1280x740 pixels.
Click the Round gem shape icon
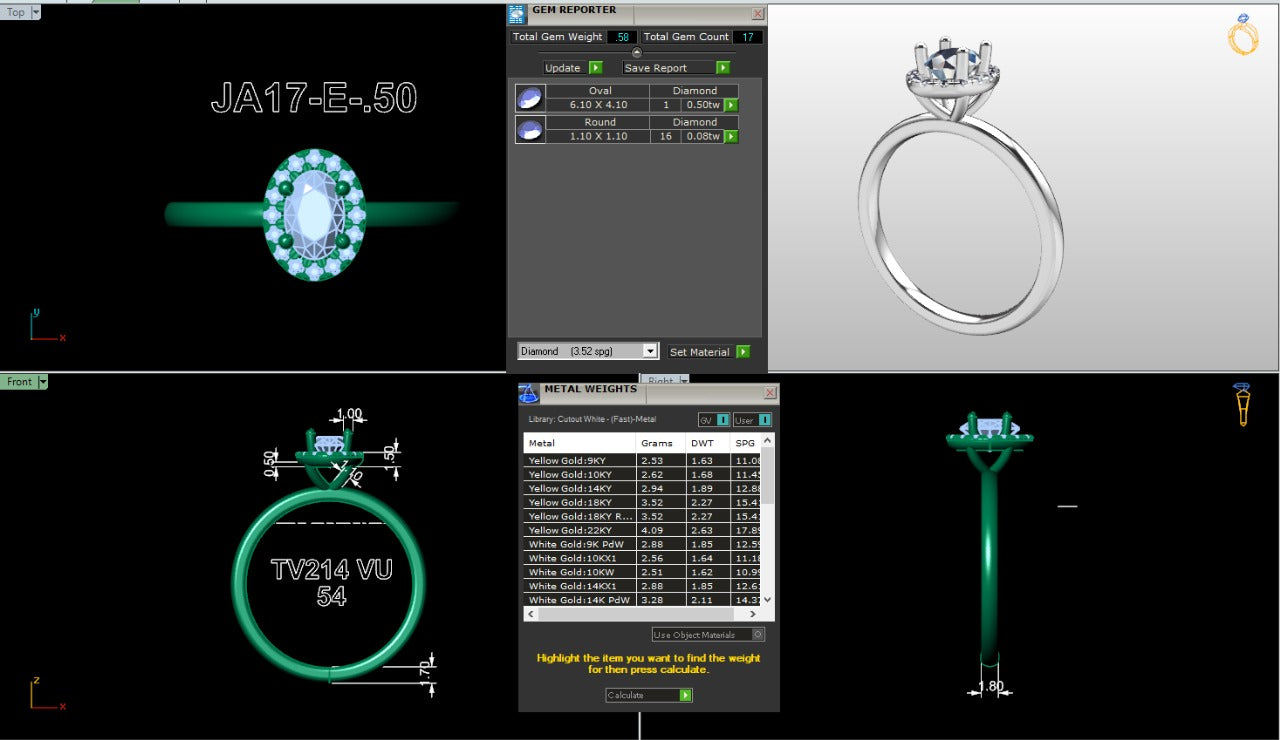tap(529, 130)
